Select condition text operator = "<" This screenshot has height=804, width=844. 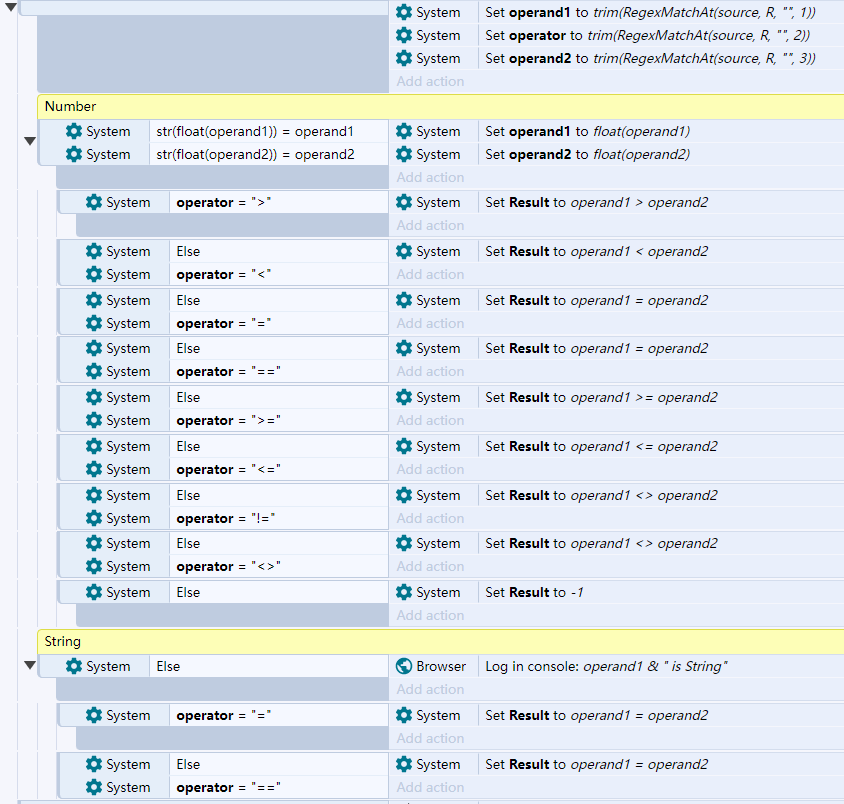[x=223, y=274]
